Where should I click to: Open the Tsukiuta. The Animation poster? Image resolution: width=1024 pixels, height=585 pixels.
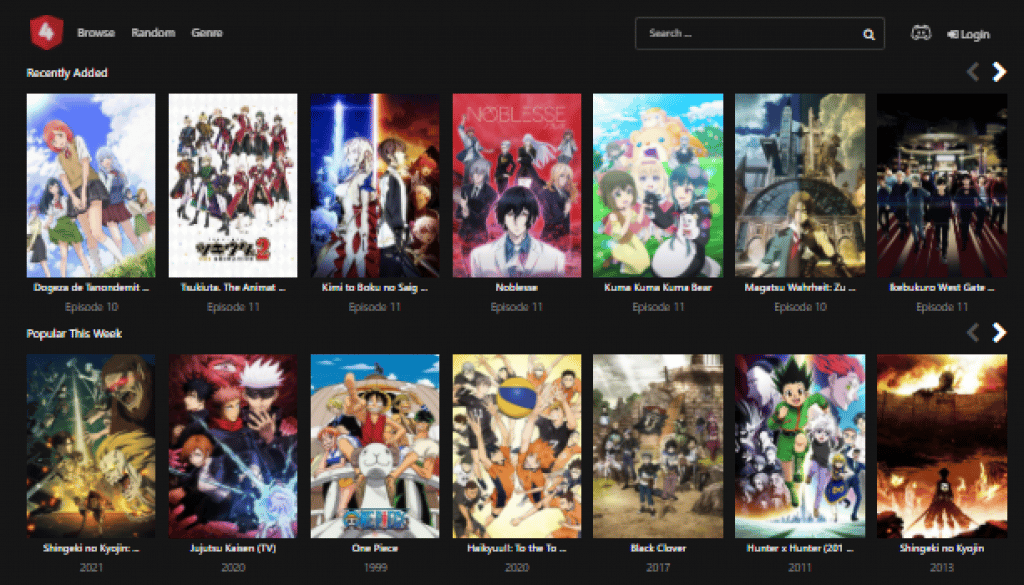tap(233, 185)
